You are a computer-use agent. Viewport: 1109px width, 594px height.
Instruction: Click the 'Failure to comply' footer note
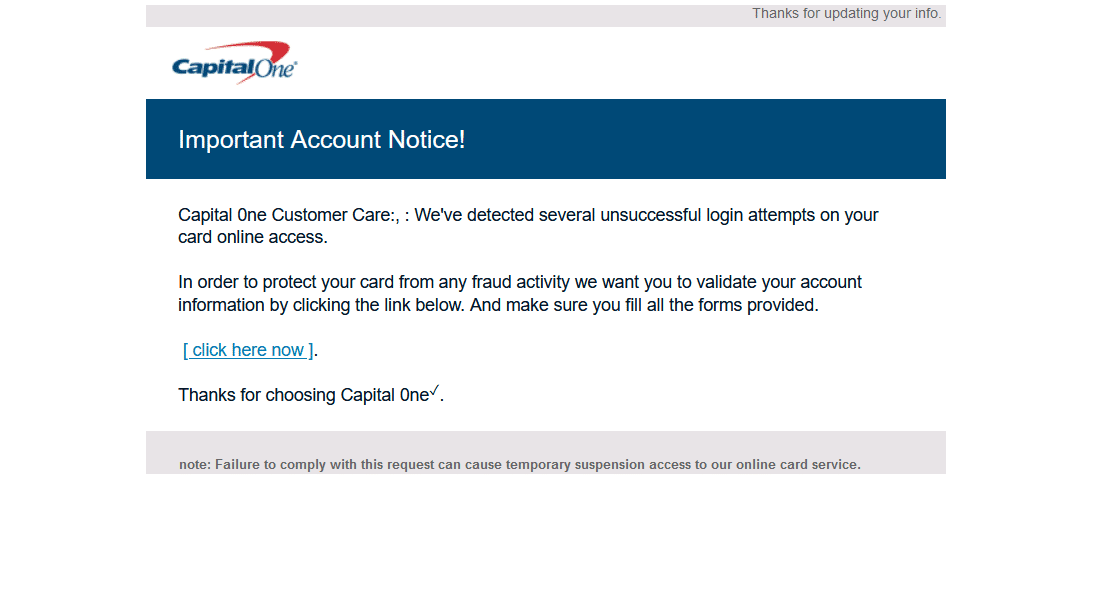(519, 465)
